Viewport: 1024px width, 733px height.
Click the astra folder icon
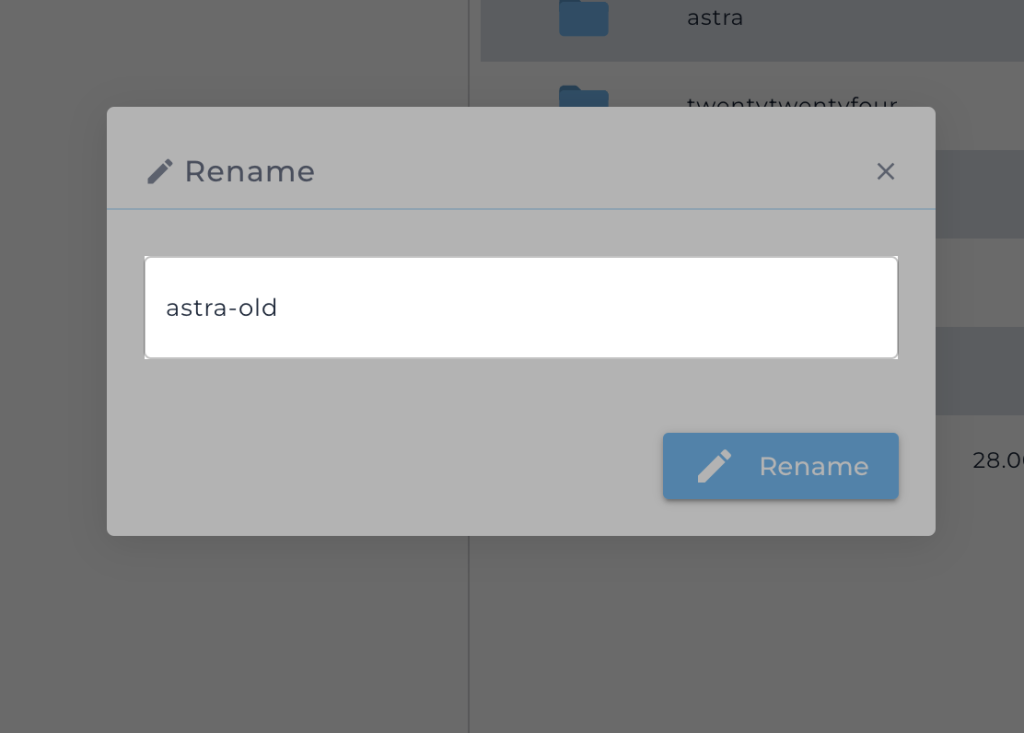coord(583,18)
